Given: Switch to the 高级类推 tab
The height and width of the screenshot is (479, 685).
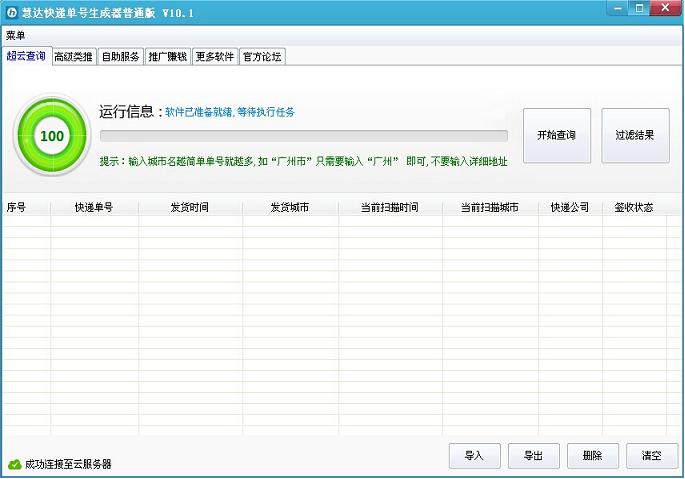Looking at the screenshot, I should click(x=74, y=57).
